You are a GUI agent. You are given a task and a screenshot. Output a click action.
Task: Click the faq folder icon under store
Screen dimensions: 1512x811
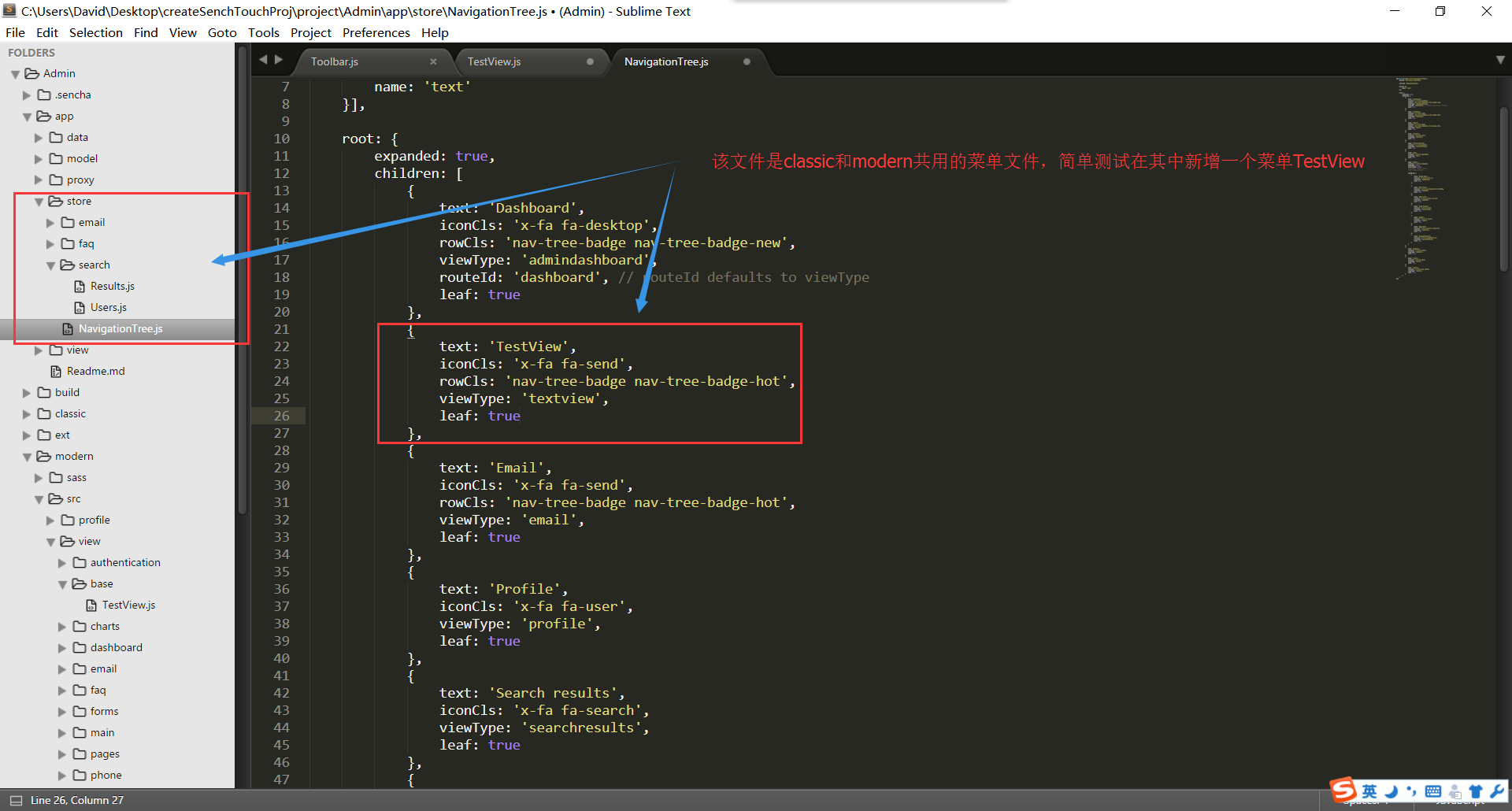[68, 243]
